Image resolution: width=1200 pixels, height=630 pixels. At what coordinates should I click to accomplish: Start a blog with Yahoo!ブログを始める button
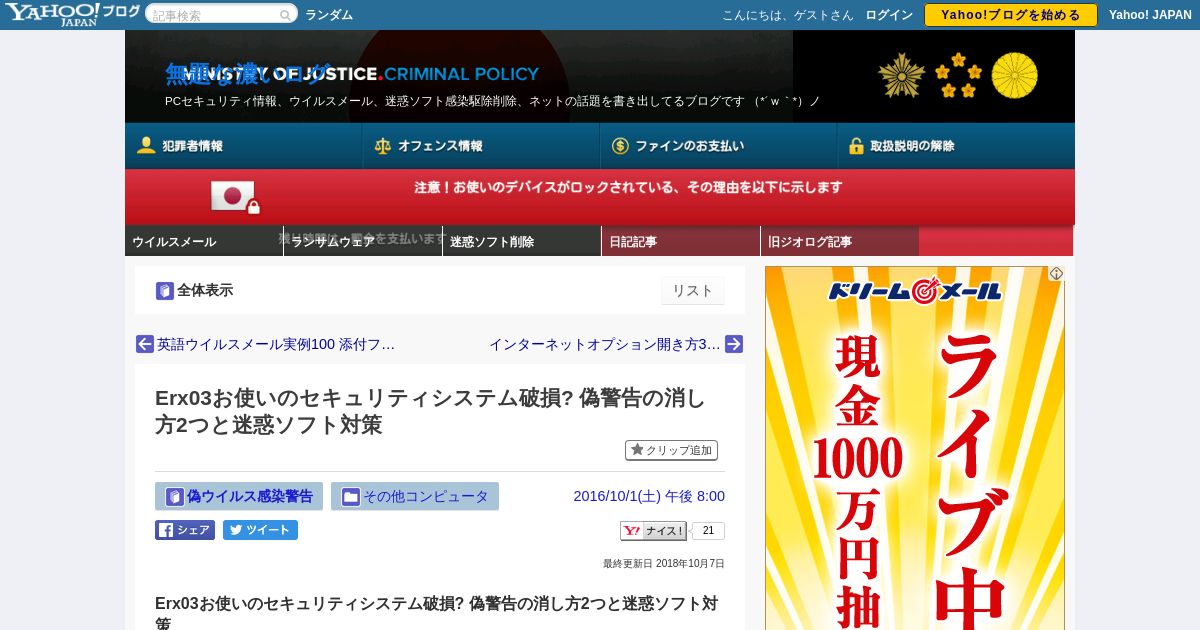pyautogui.click(x=1010, y=15)
